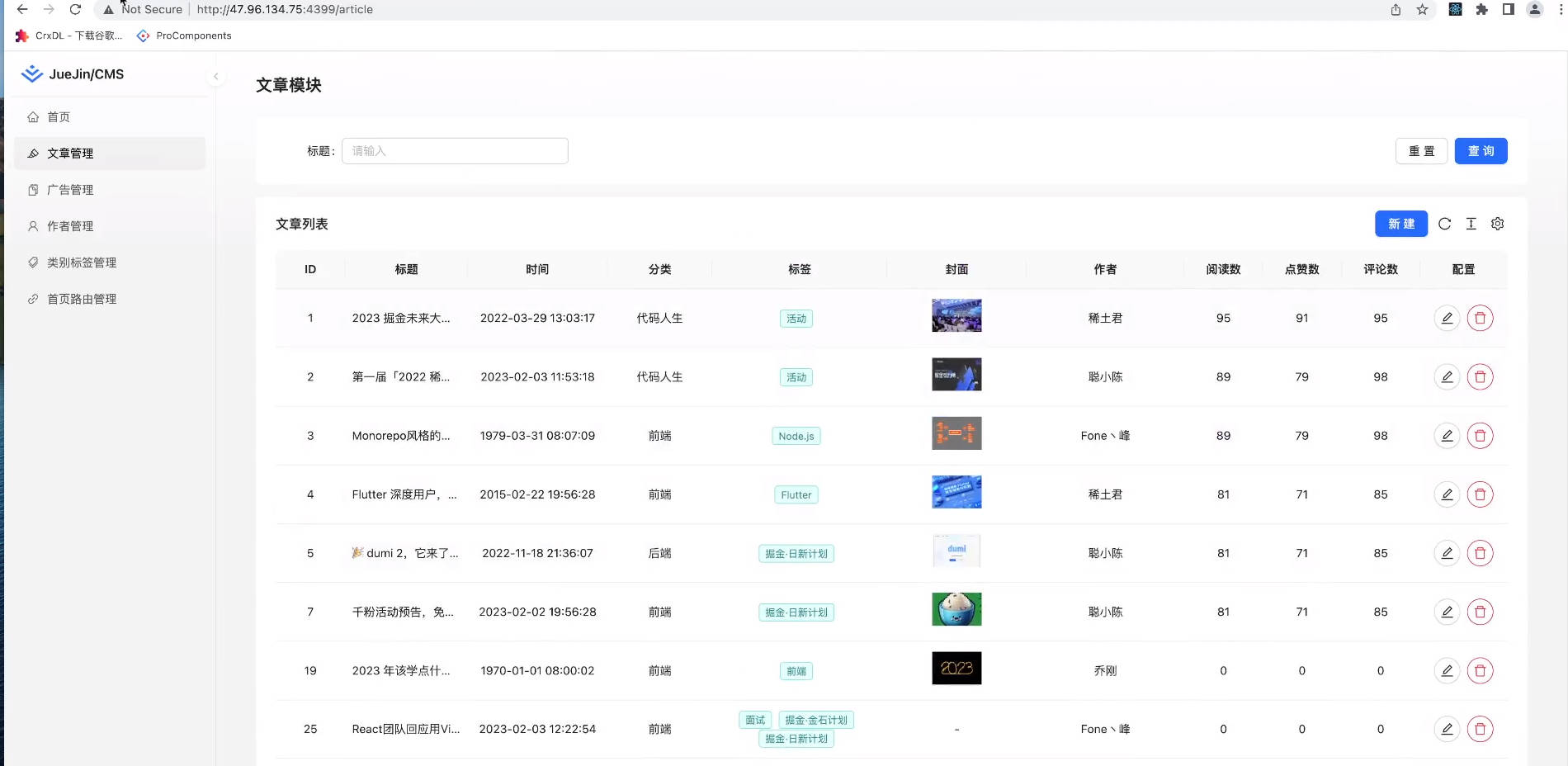This screenshot has height=766, width=1568.
Task: Edit the article with ID 1
Action: (x=1447, y=318)
